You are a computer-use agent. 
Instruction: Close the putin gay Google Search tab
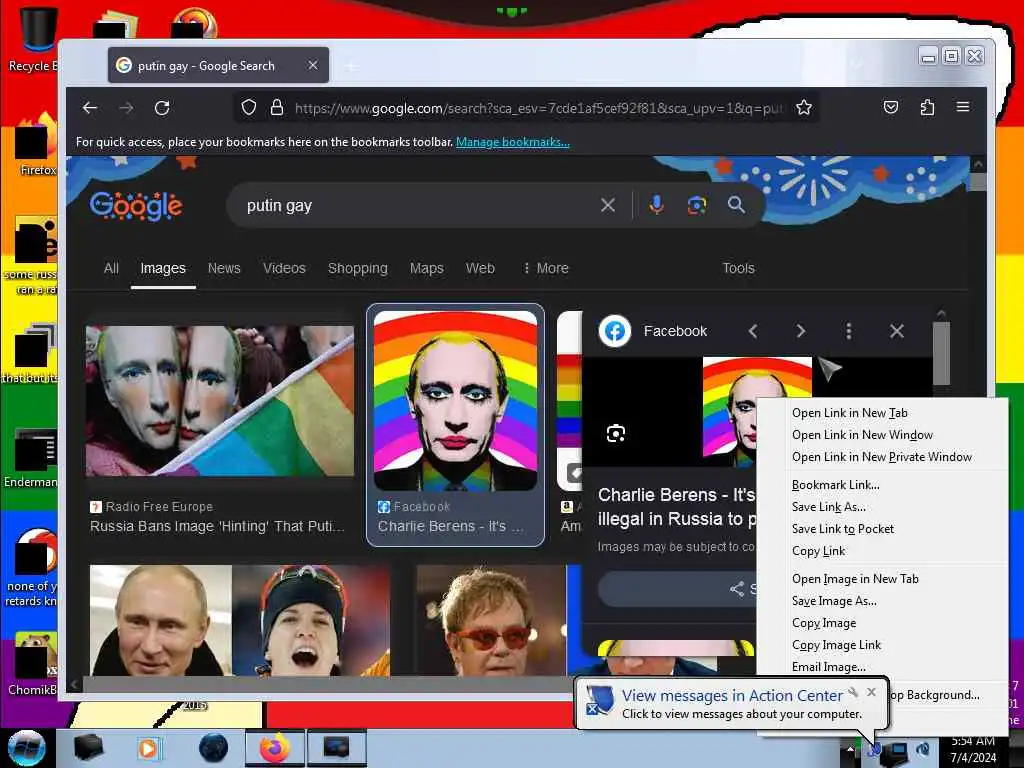313,65
